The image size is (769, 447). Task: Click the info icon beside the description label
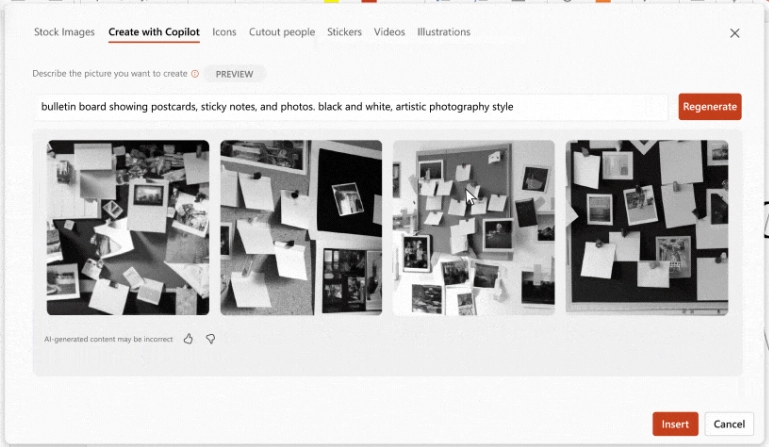point(195,74)
